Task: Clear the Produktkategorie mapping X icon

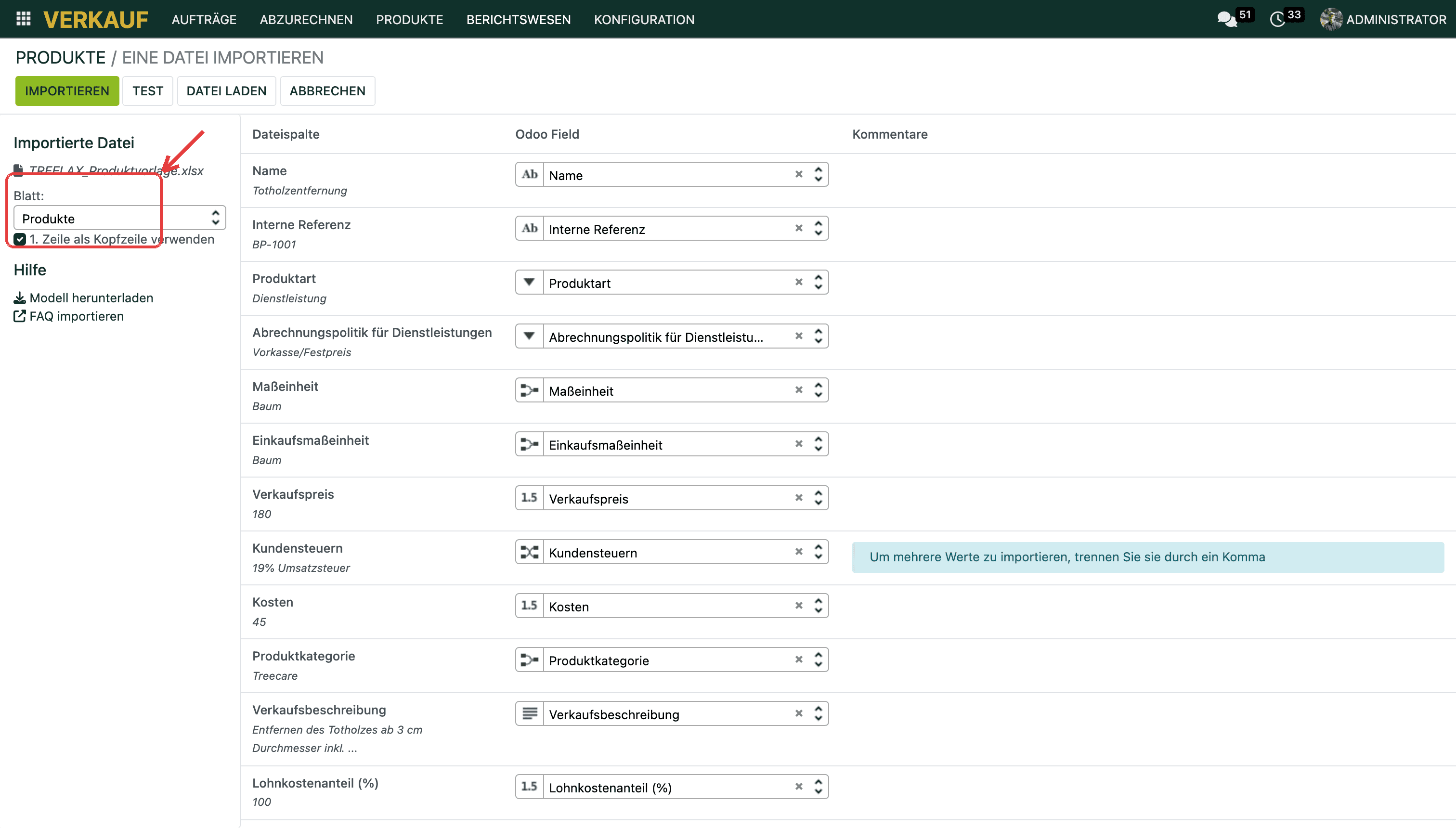Action: 798,660
